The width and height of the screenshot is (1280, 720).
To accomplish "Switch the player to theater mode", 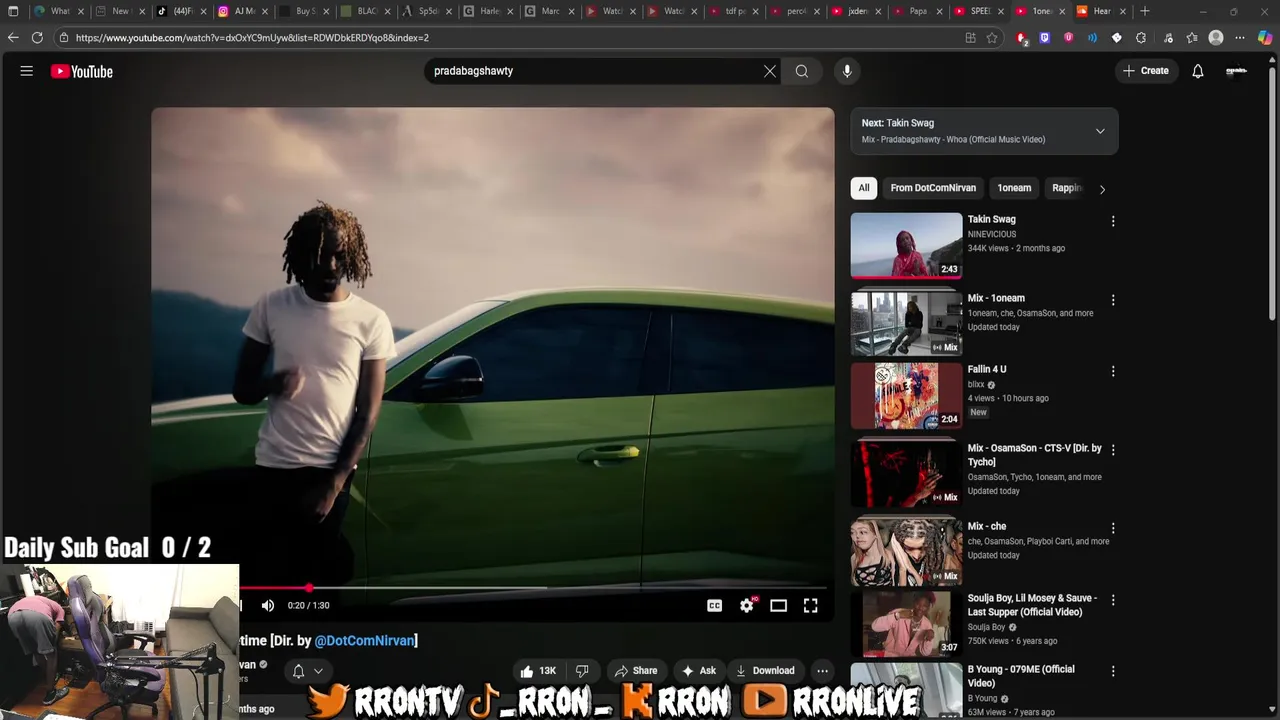I will click(x=779, y=605).
